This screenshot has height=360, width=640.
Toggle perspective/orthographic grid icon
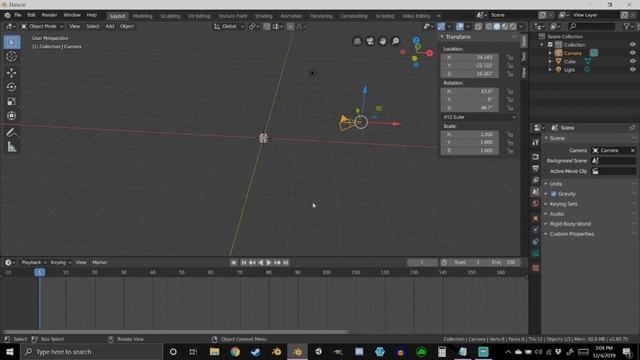[357, 41]
